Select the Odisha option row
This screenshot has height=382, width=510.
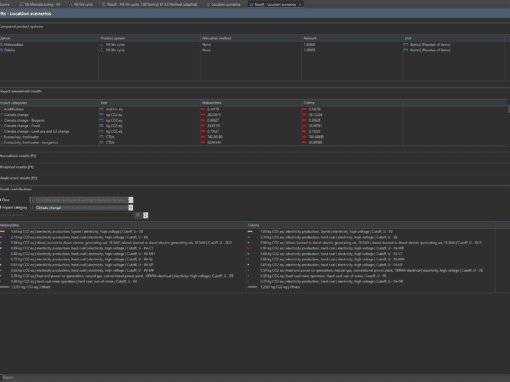tap(252, 50)
